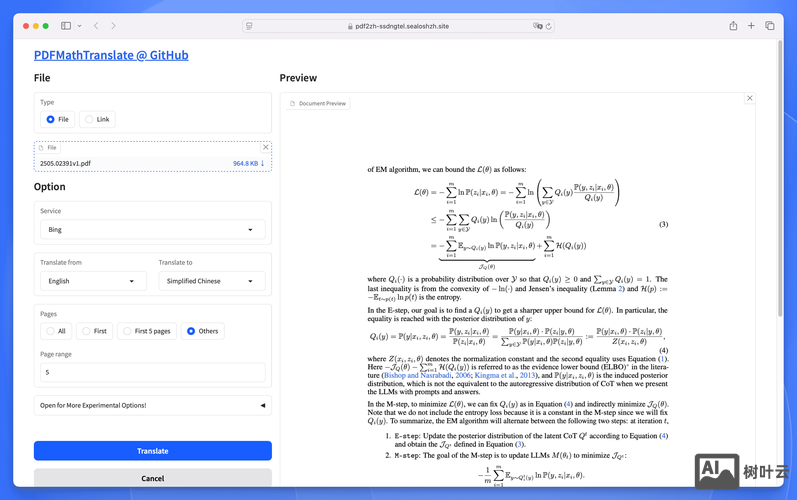The image size is (797, 500).
Task: Click the blue Translate button
Action: (x=152, y=451)
